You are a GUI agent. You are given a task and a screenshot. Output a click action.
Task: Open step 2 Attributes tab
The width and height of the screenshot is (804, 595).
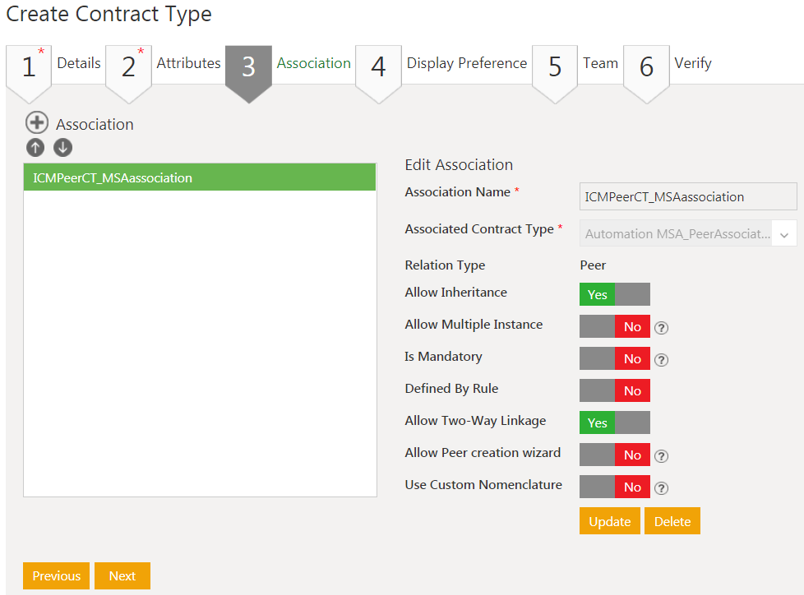point(160,64)
